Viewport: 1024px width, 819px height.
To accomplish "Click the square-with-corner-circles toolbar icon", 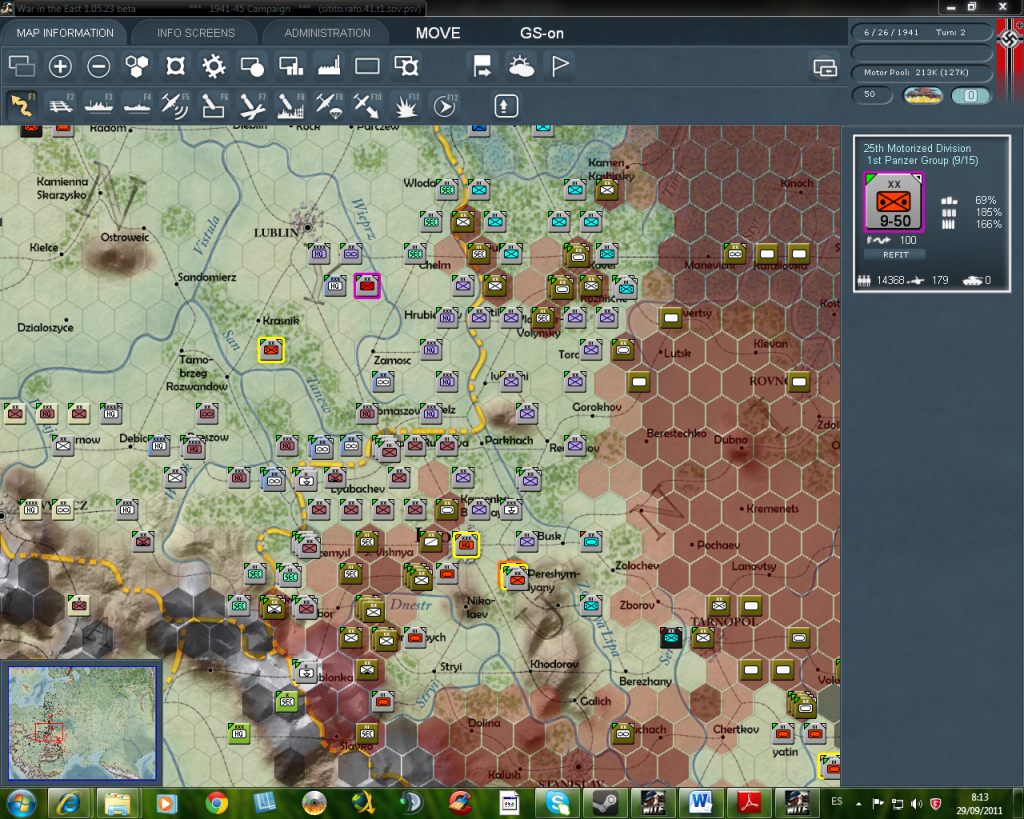I will coord(176,66).
